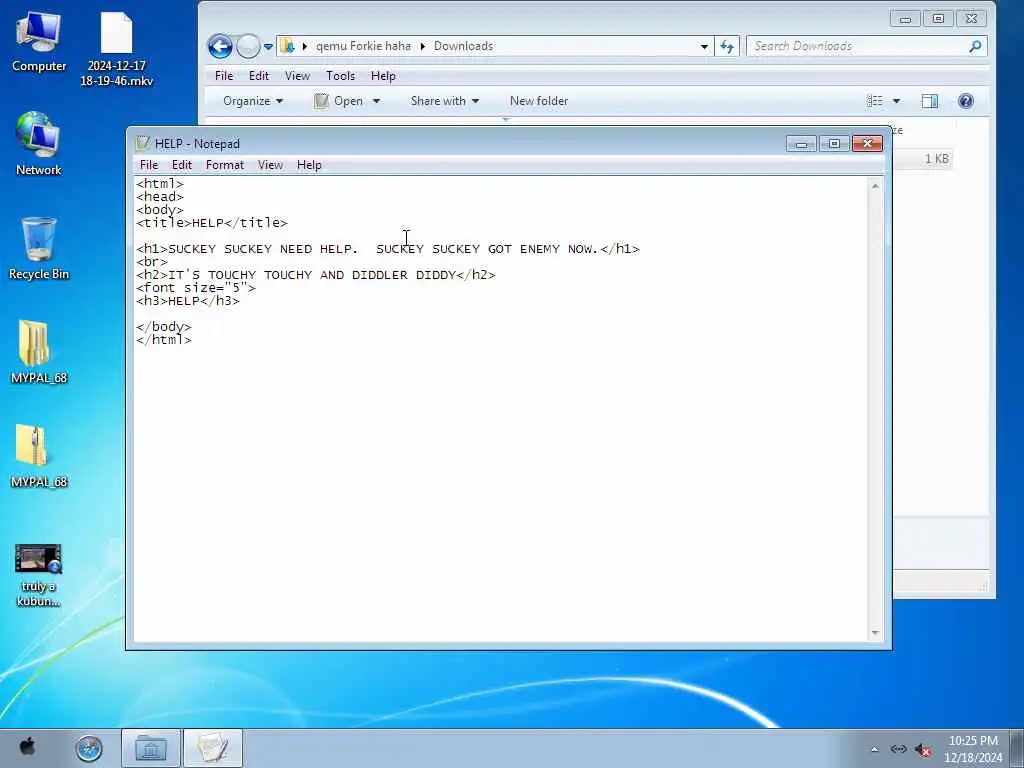Open Notepad's File menu

point(149,165)
